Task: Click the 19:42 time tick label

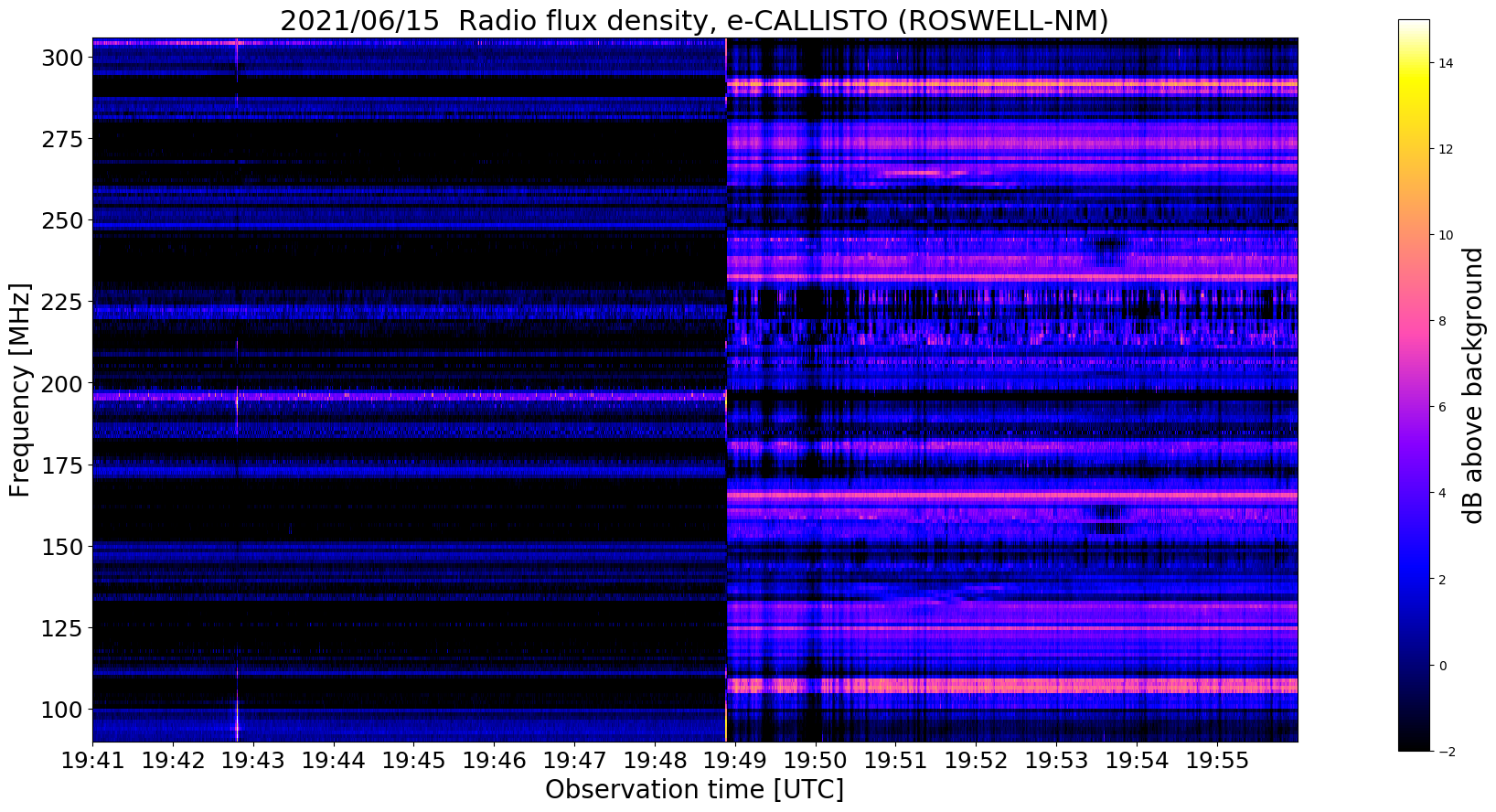Action: (x=173, y=761)
